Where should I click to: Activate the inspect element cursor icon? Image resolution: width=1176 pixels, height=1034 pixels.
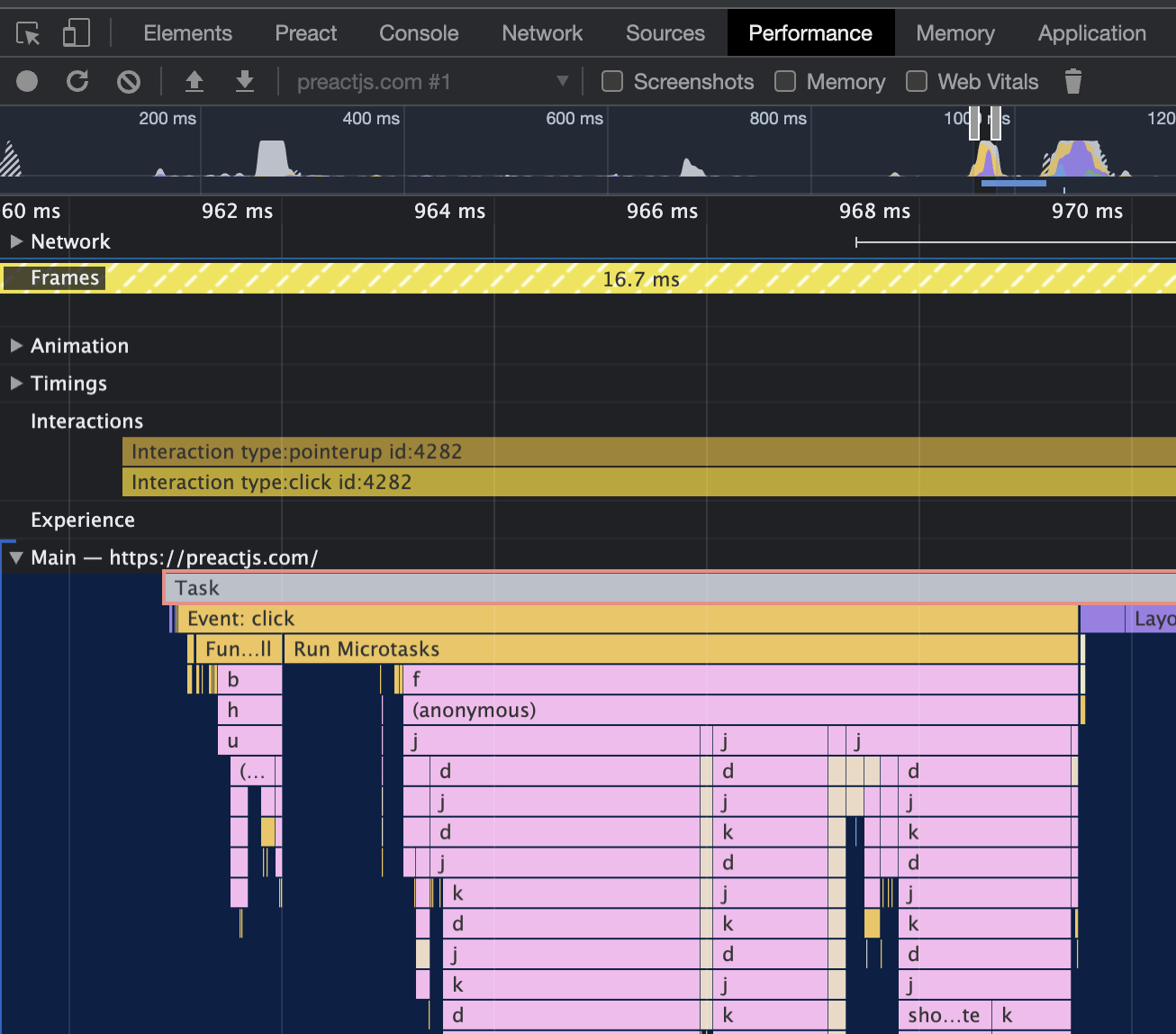pyautogui.click(x=28, y=32)
